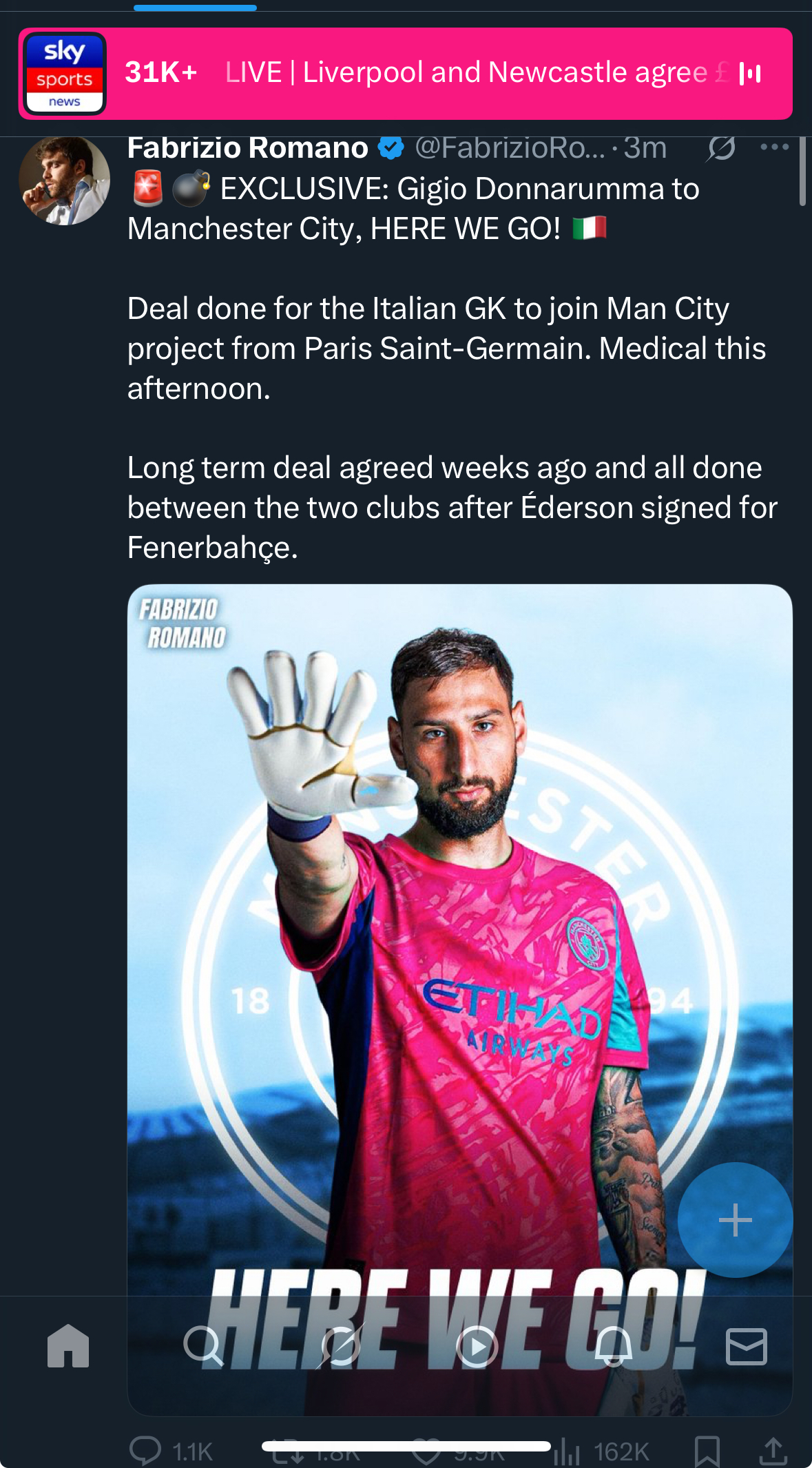The height and width of the screenshot is (1468, 812).
Task: Bookmark the Donnarumma post
Action: point(707,1451)
